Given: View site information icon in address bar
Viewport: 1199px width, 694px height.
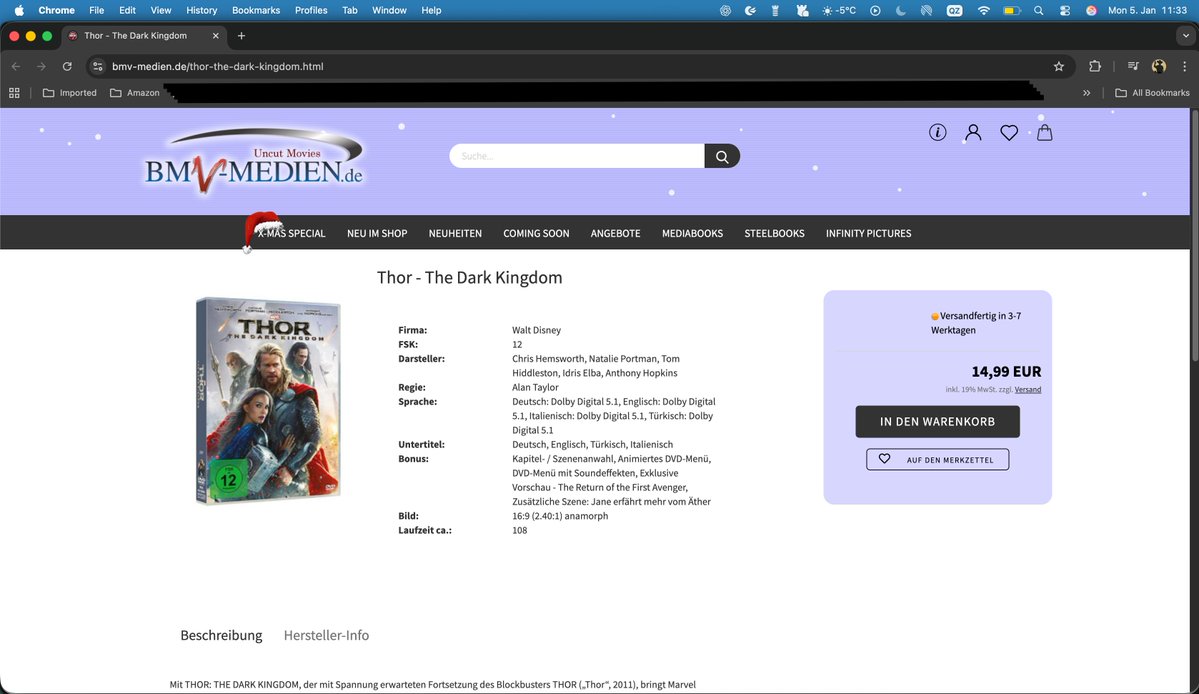Looking at the screenshot, I should coord(98,66).
